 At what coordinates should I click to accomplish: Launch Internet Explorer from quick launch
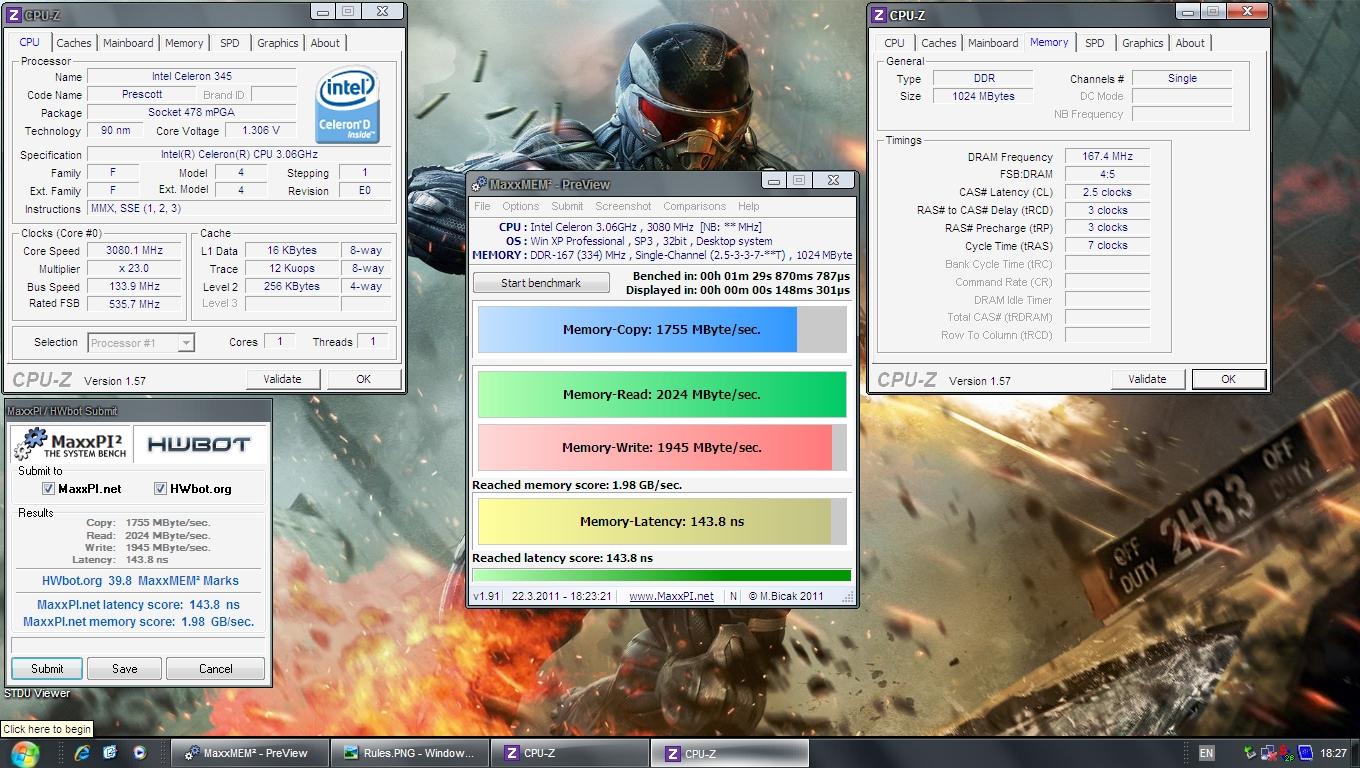tap(82, 752)
